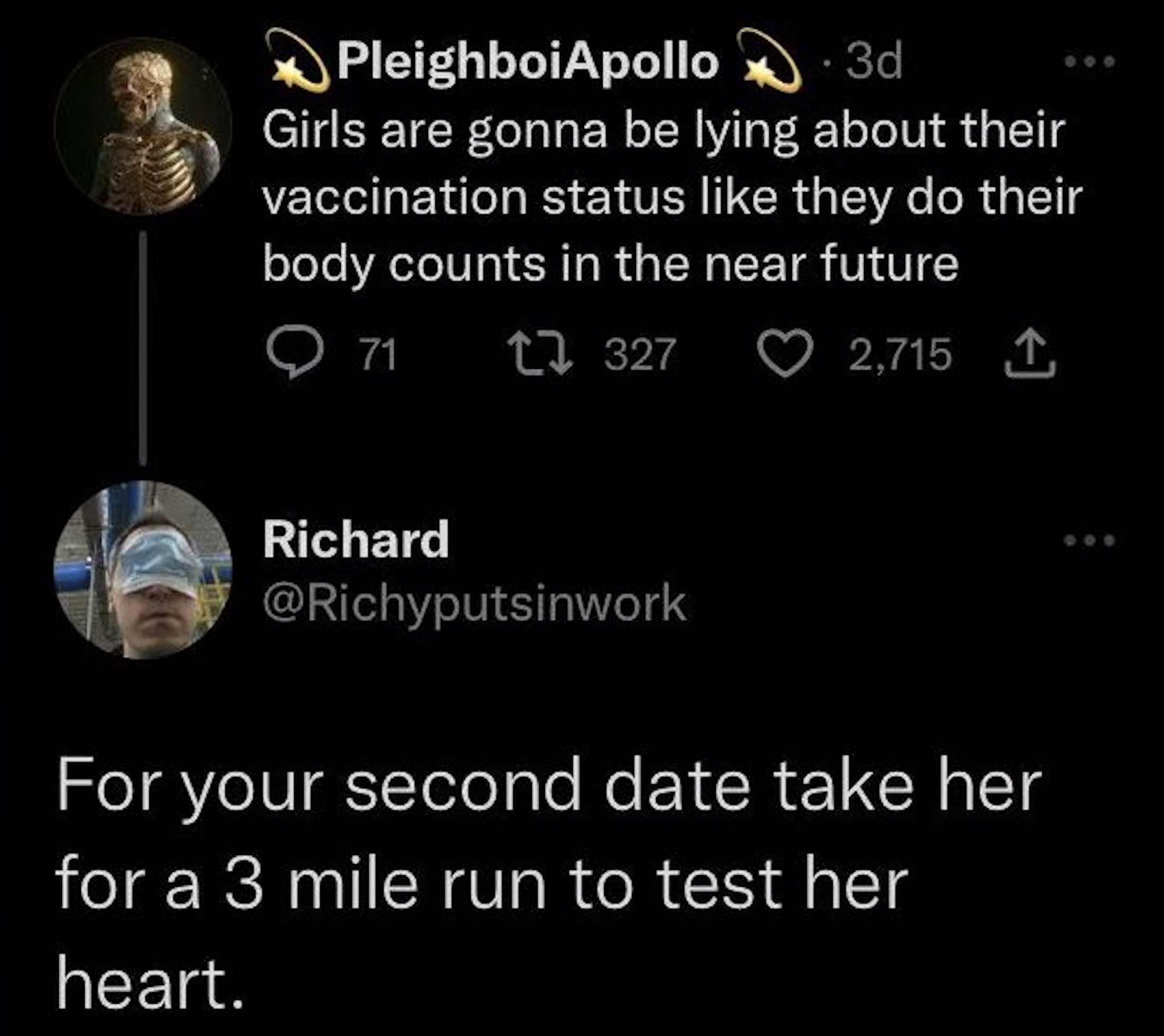
Task: Click the 3d timestamp on the tweet
Action: coord(874,61)
